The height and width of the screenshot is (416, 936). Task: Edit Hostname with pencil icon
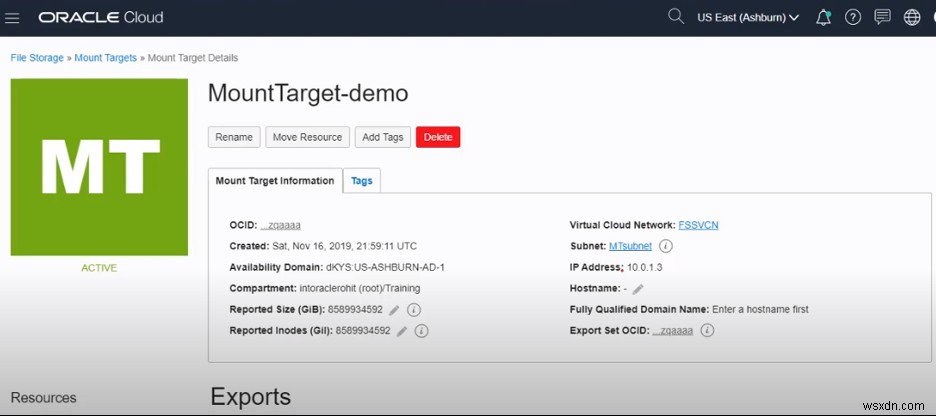coord(637,289)
